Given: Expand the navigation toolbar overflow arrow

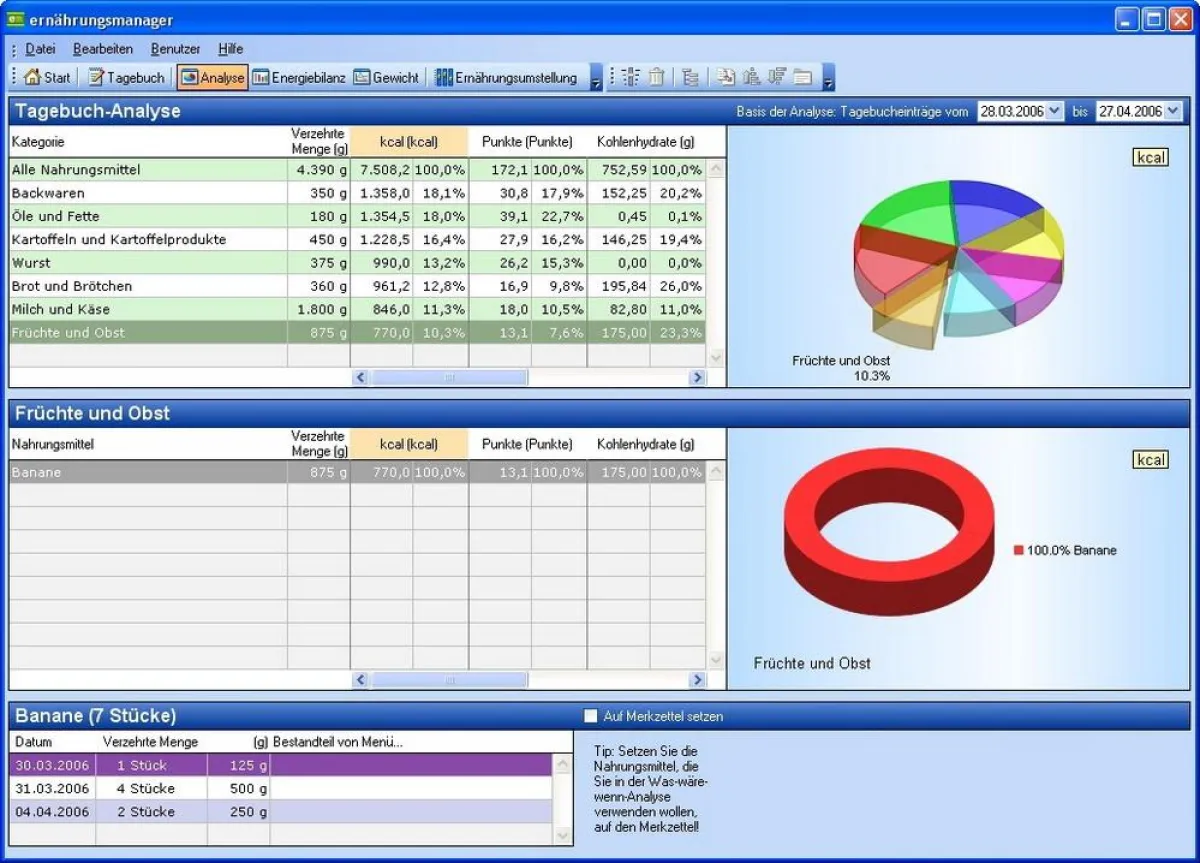Looking at the screenshot, I should [x=596, y=79].
